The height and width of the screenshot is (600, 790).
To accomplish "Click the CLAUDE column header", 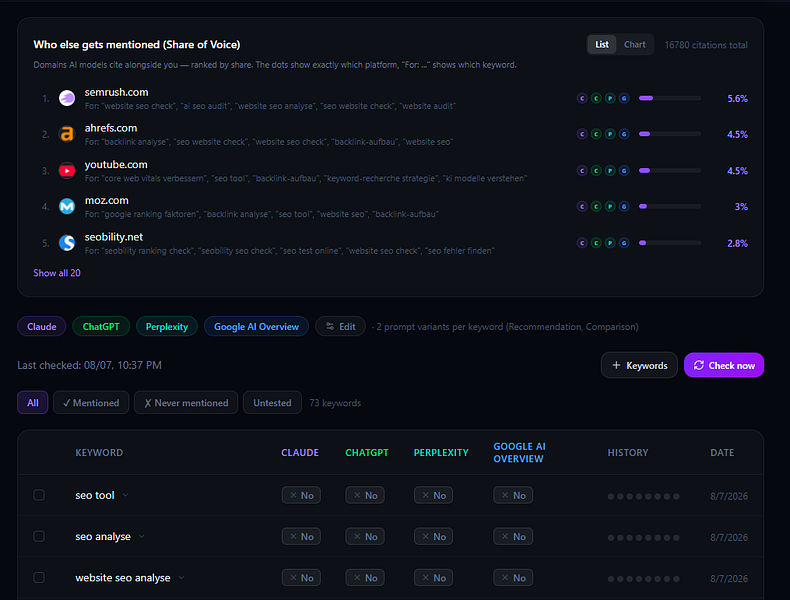I will [x=300, y=452].
